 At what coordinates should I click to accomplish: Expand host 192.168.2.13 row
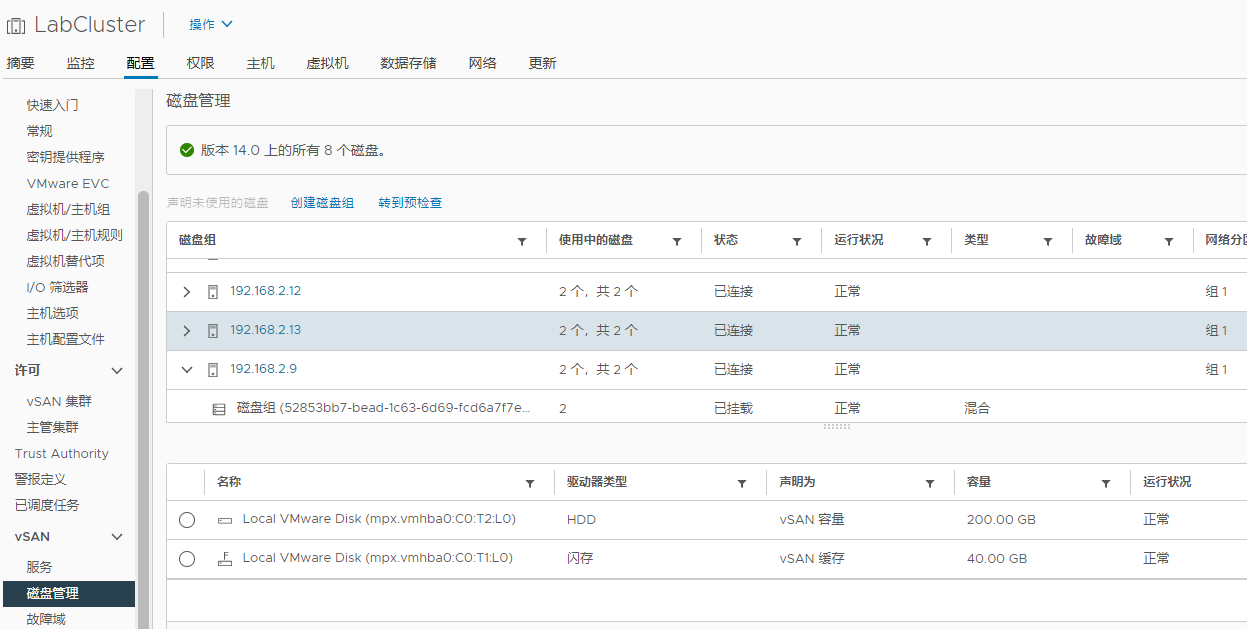click(x=187, y=331)
